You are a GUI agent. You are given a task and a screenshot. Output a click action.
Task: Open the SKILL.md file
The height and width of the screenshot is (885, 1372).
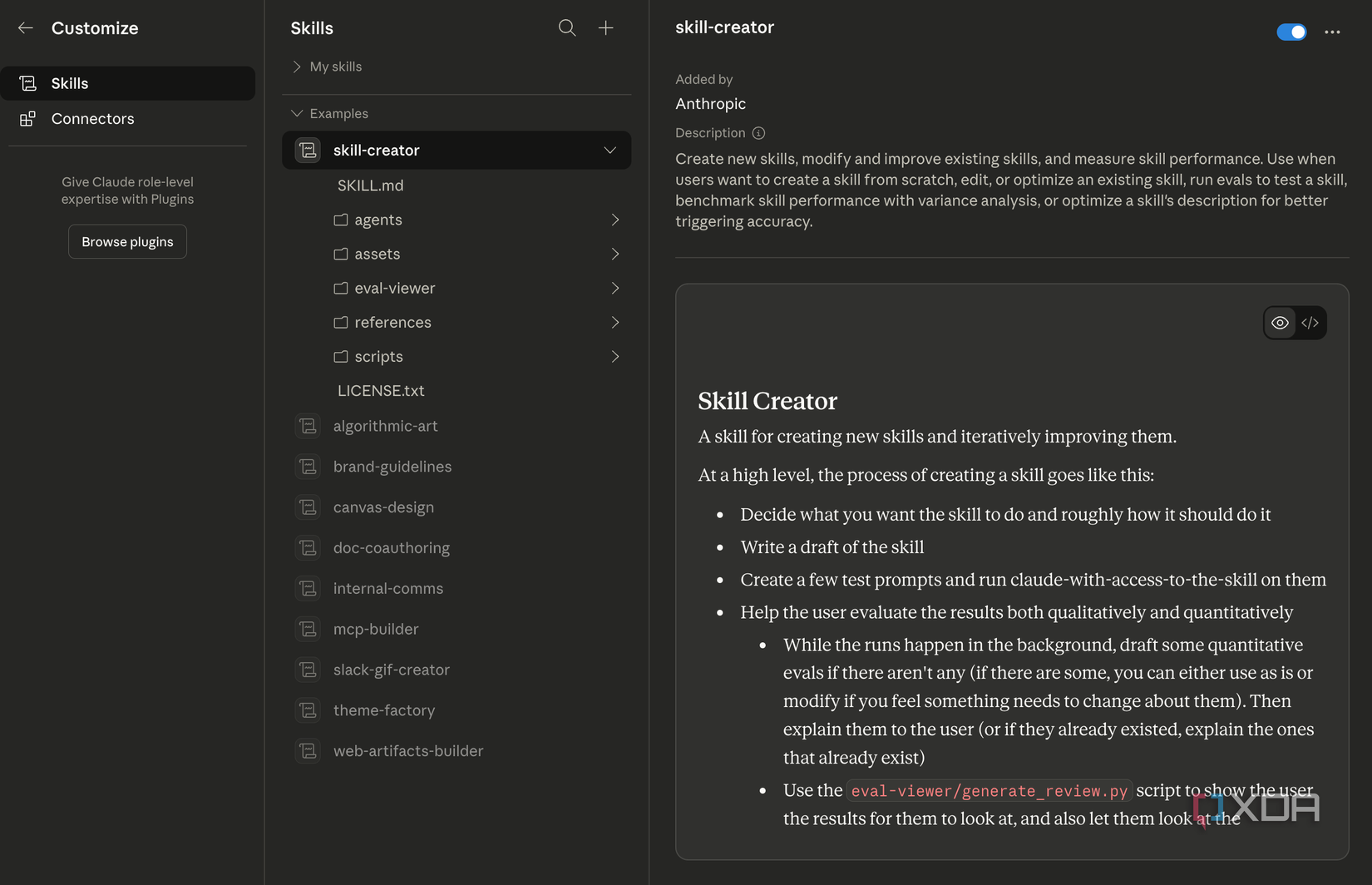pyautogui.click(x=370, y=185)
